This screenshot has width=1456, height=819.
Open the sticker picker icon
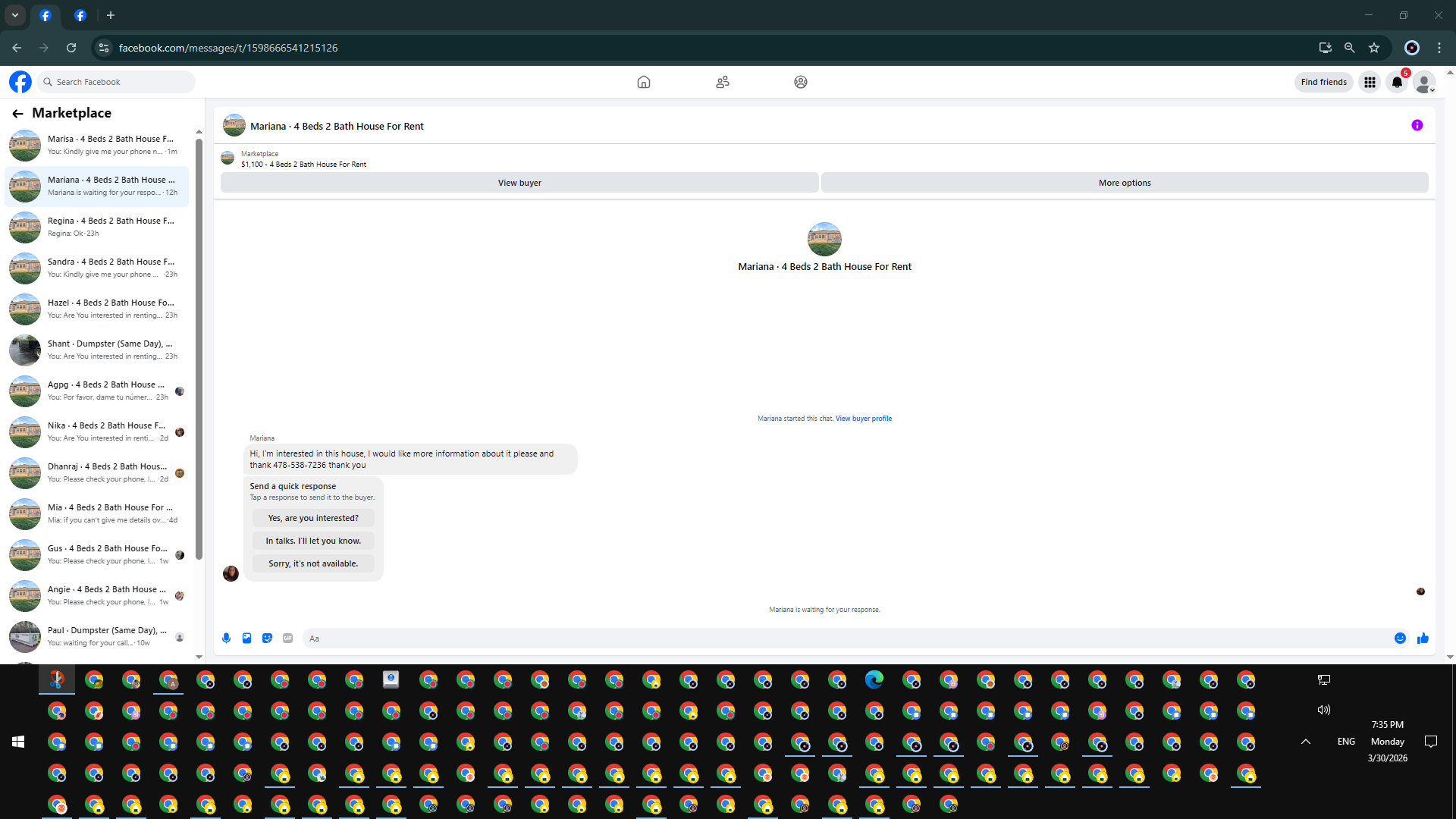click(x=267, y=639)
